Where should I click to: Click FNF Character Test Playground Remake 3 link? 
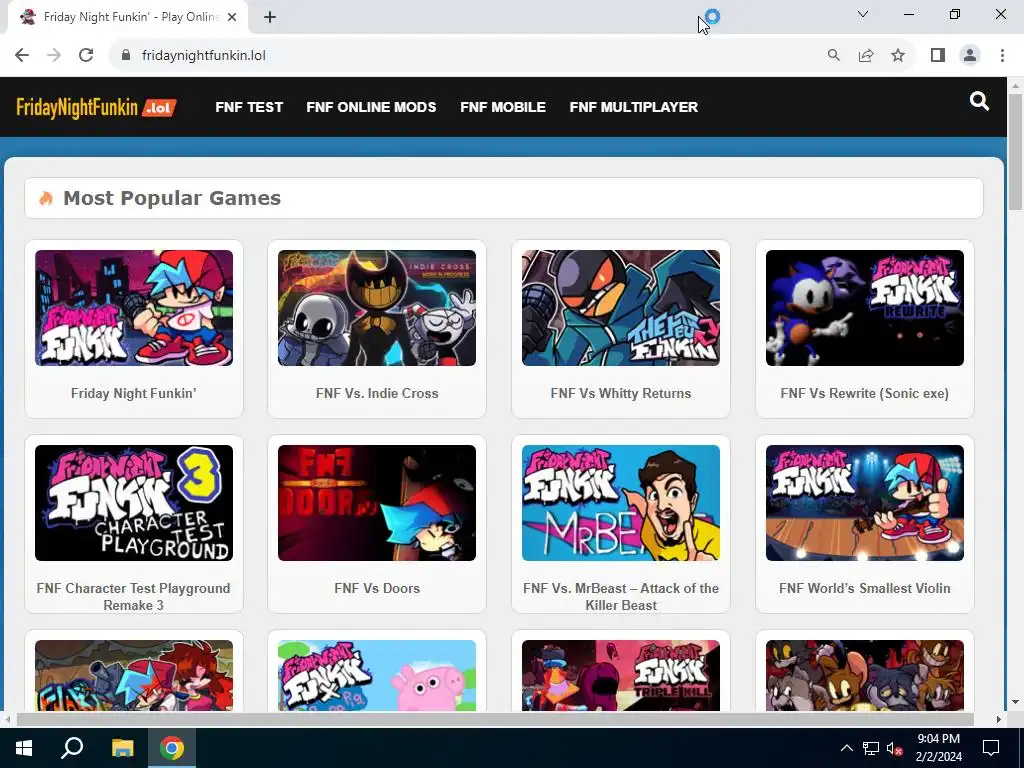[x=133, y=596]
